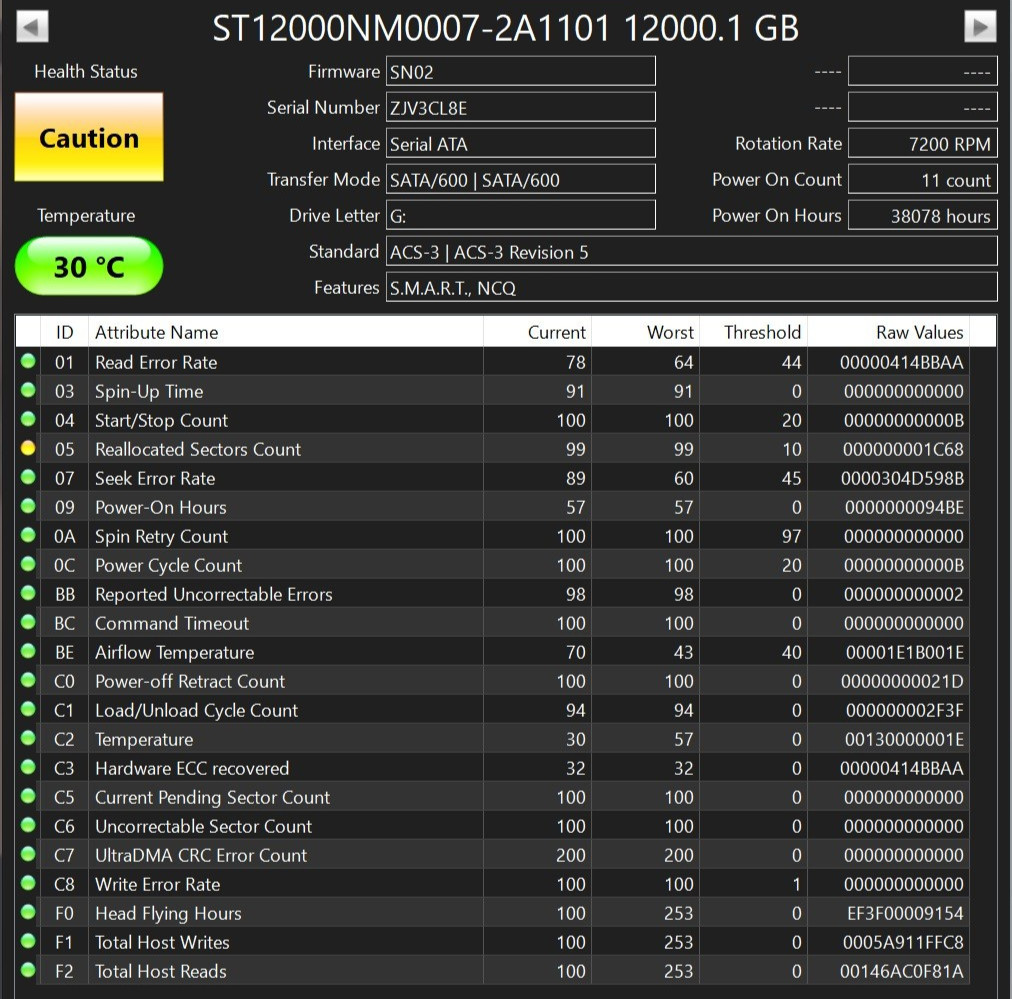Click the green status dot for Read Error Rate
1012x999 pixels.
pos(28,361)
